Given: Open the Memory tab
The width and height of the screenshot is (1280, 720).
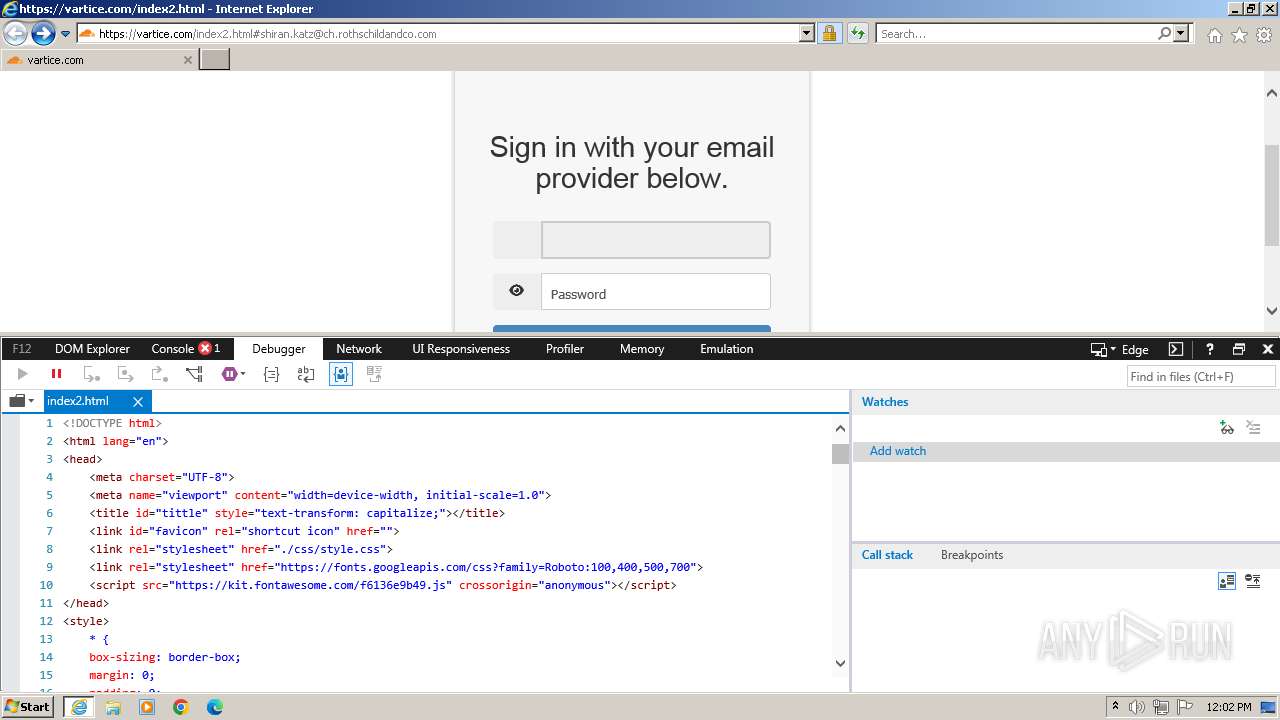Looking at the screenshot, I should click(x=642, y=349).
